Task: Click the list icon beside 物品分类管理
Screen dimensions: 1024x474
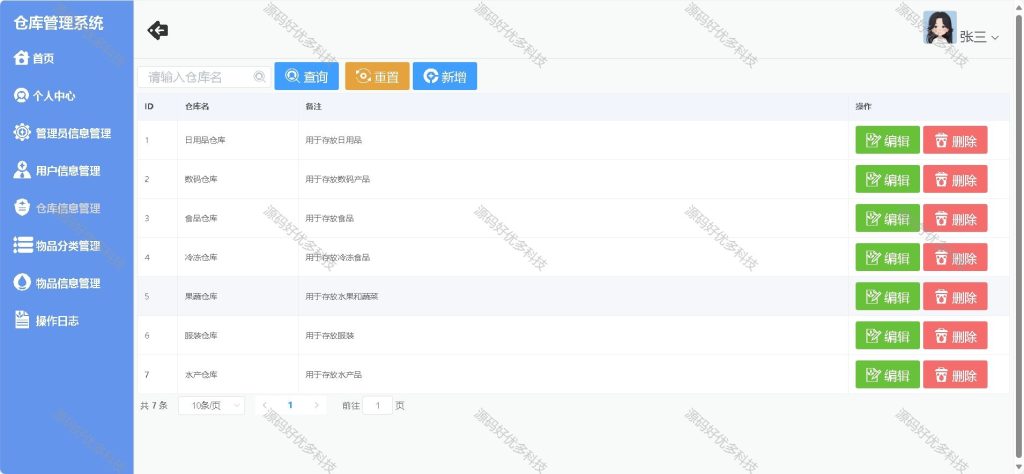Action: coord(23,245)
